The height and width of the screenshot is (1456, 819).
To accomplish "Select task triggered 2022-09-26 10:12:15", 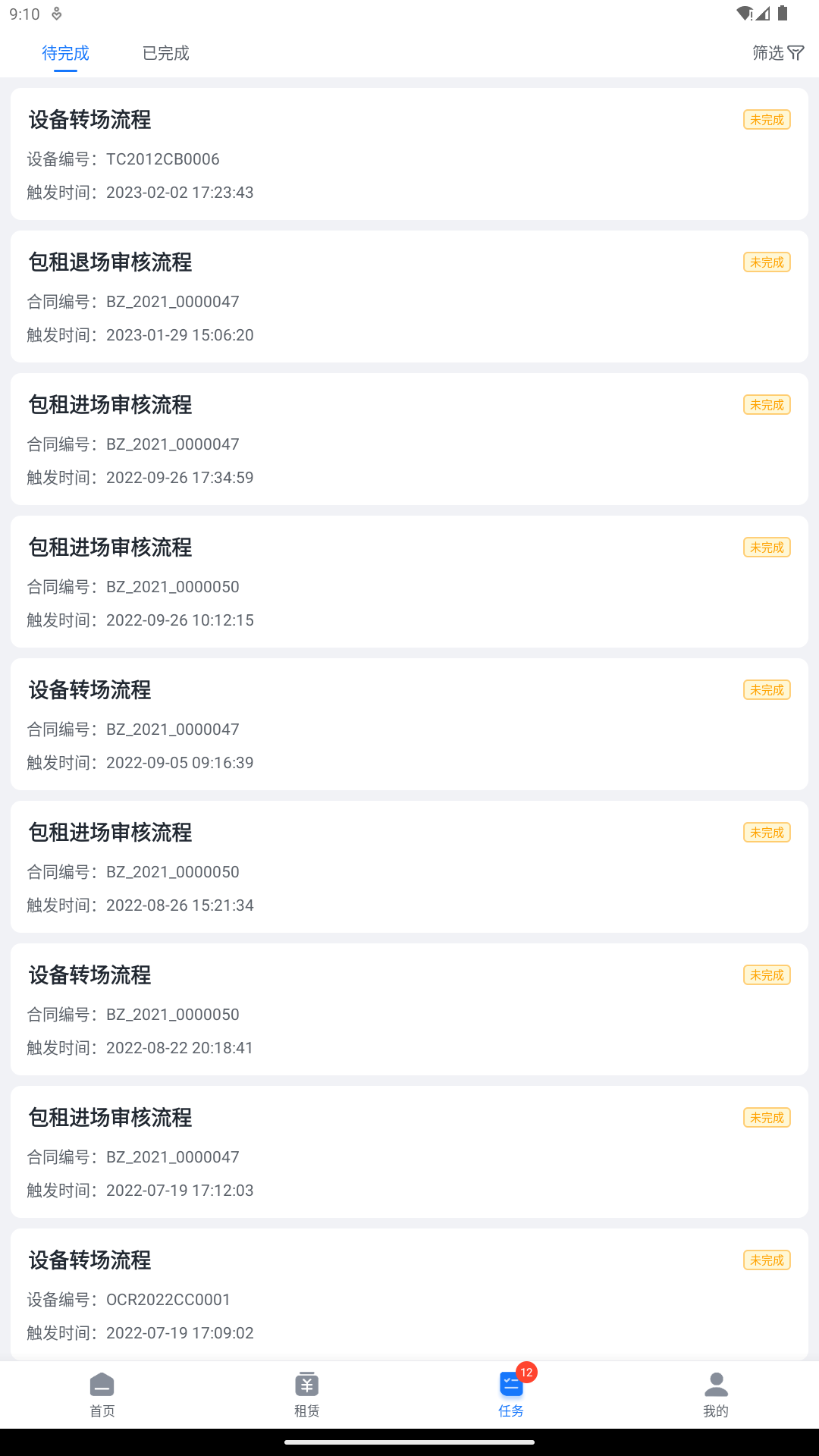I will pyautogui.click(x=409, y=582).
